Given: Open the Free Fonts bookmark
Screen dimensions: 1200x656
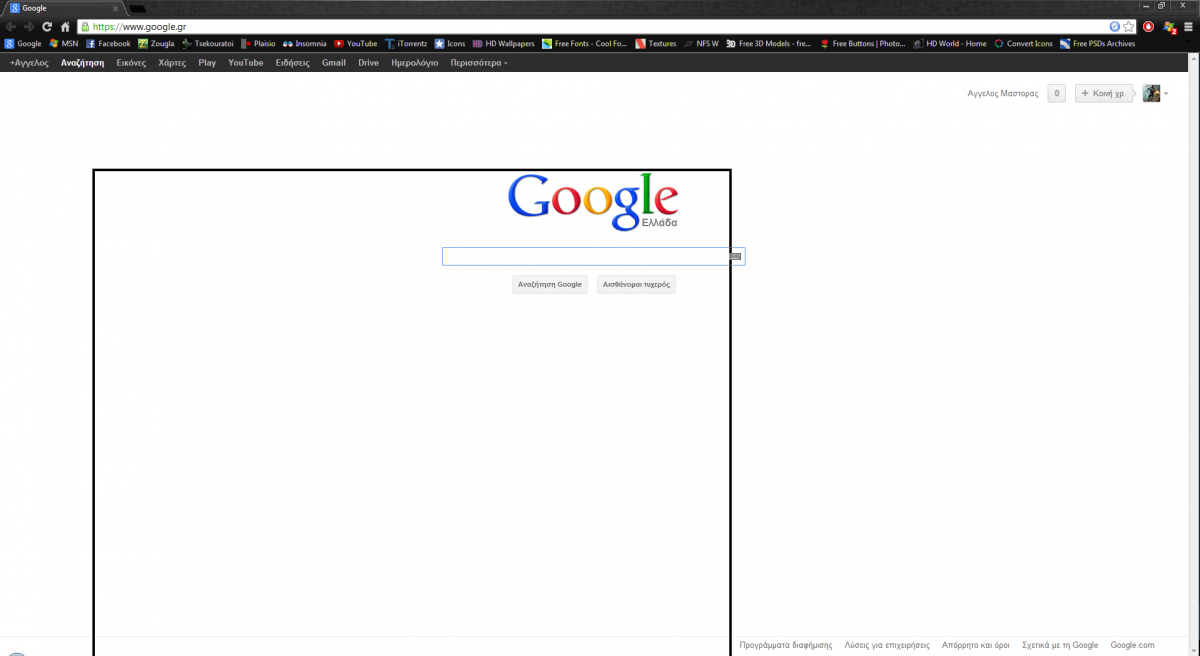Looking at the screenshot, I should coord(585,44).
